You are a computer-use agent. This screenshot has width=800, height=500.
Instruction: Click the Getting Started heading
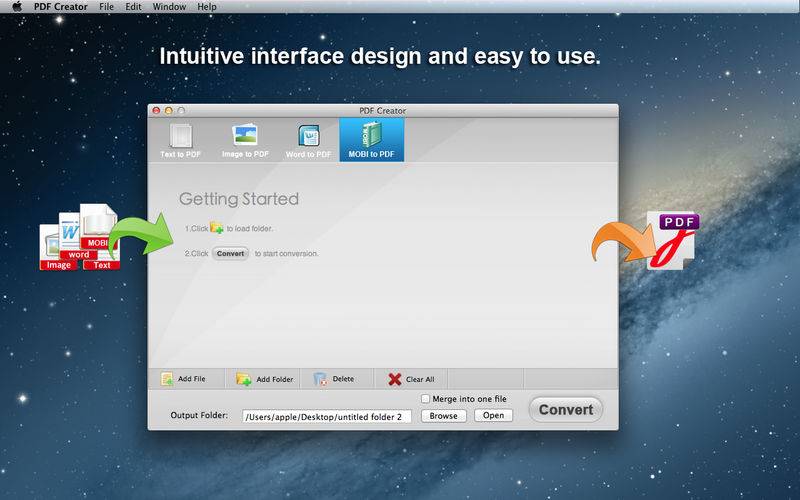(x=239, y=199)
